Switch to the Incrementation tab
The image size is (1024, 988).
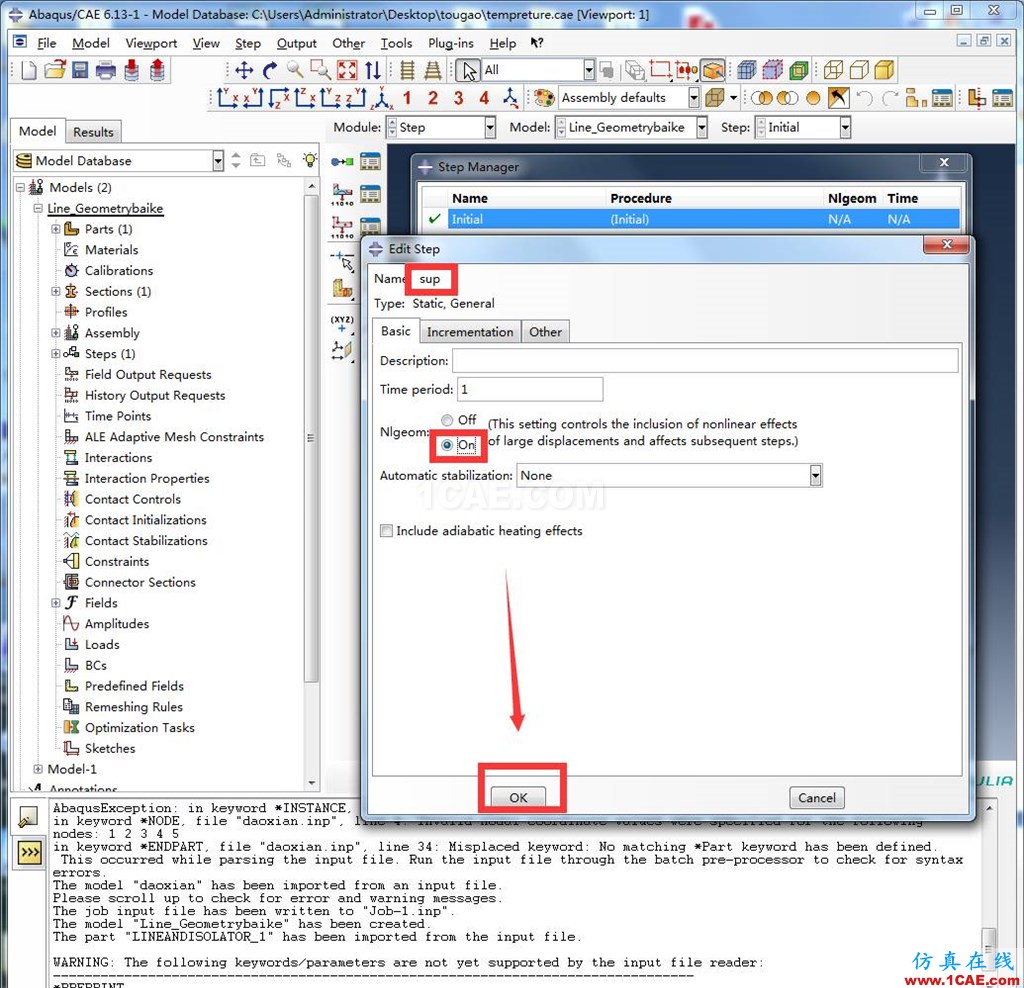point(470,332)
